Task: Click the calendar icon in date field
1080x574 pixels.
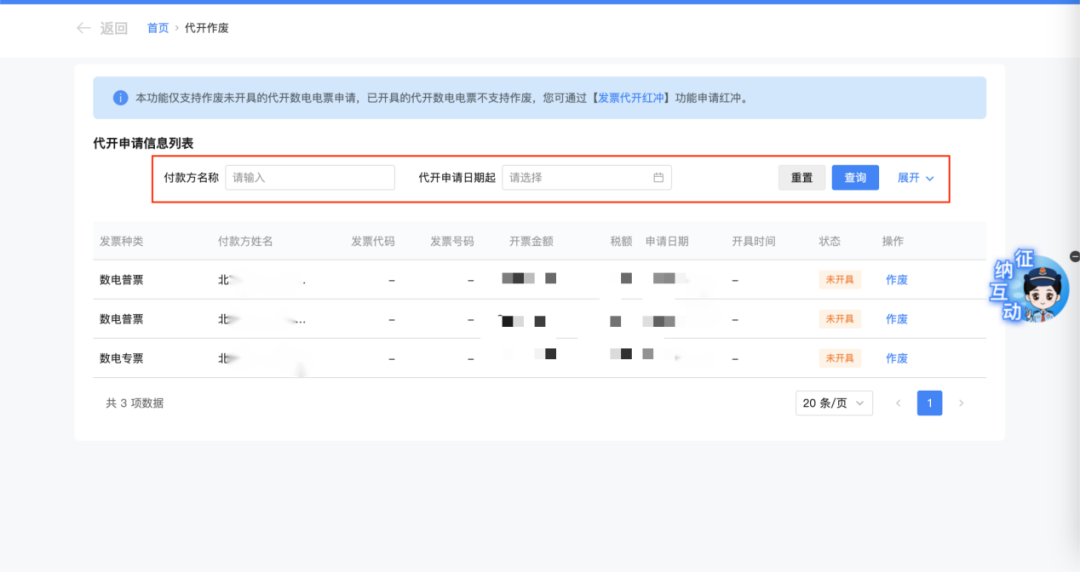Action: click(x=658, y=178)
